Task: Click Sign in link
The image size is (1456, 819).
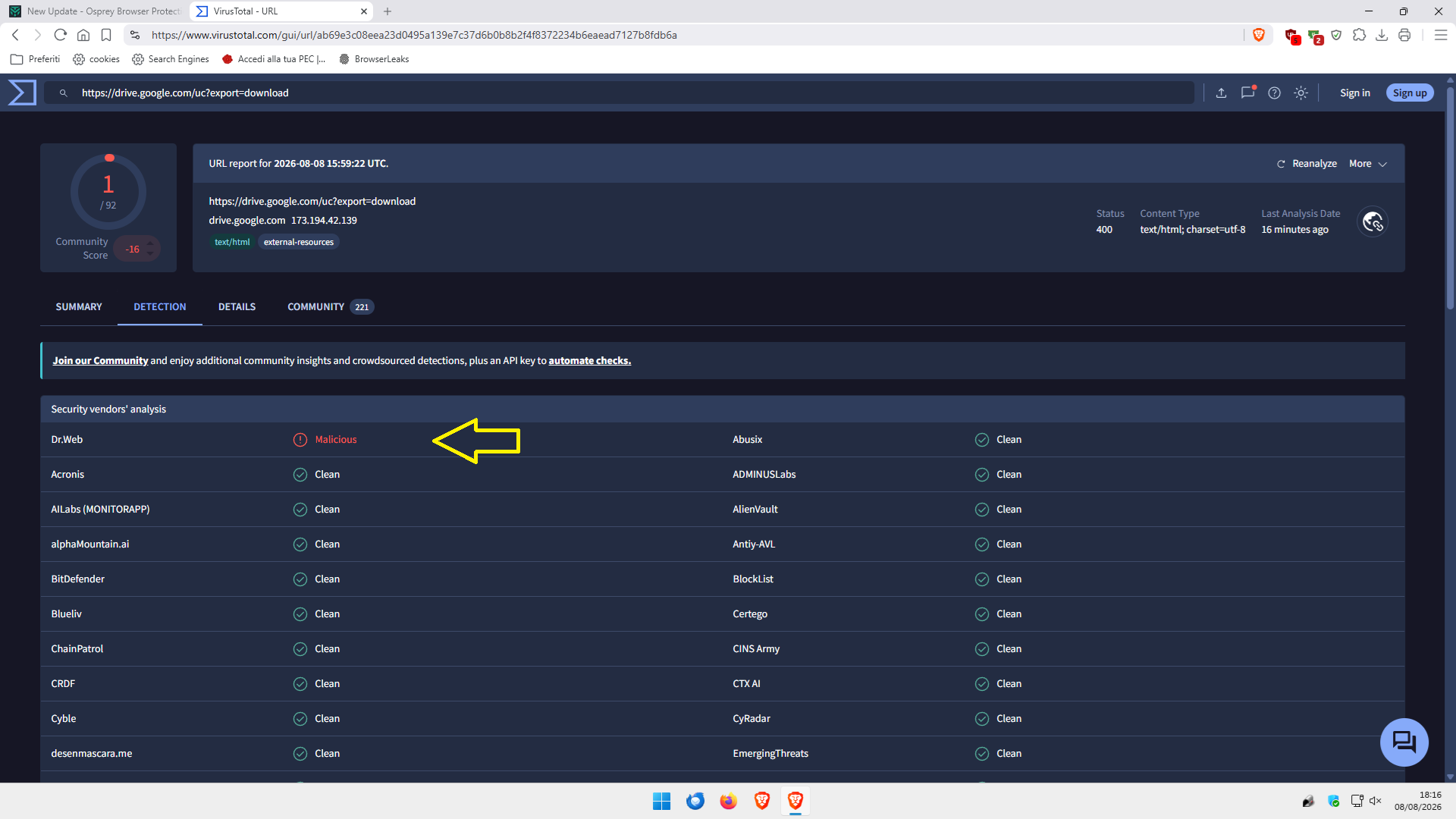Action: tap(1354, 93)
